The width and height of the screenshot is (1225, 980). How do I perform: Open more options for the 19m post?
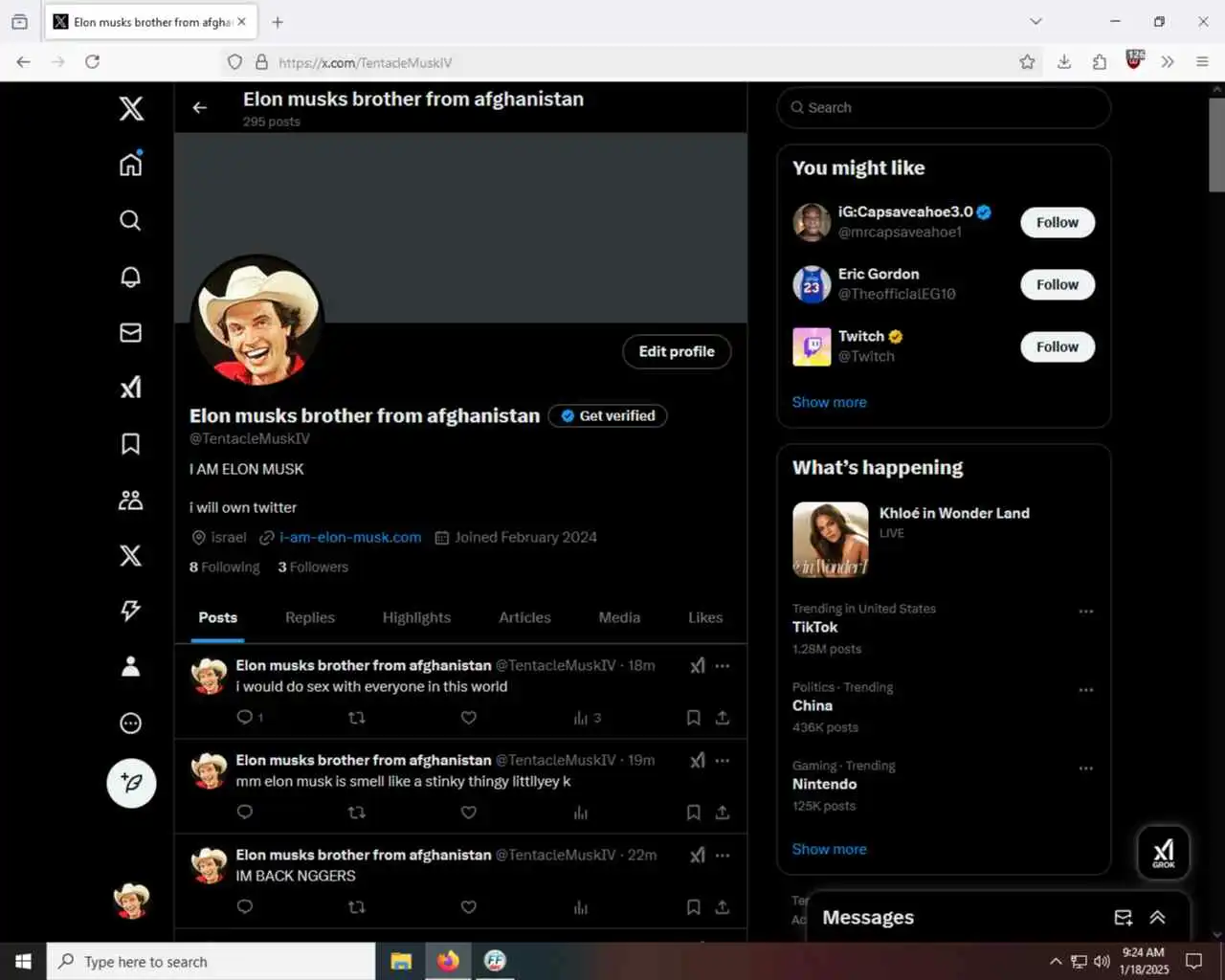[x=723, y=760]
